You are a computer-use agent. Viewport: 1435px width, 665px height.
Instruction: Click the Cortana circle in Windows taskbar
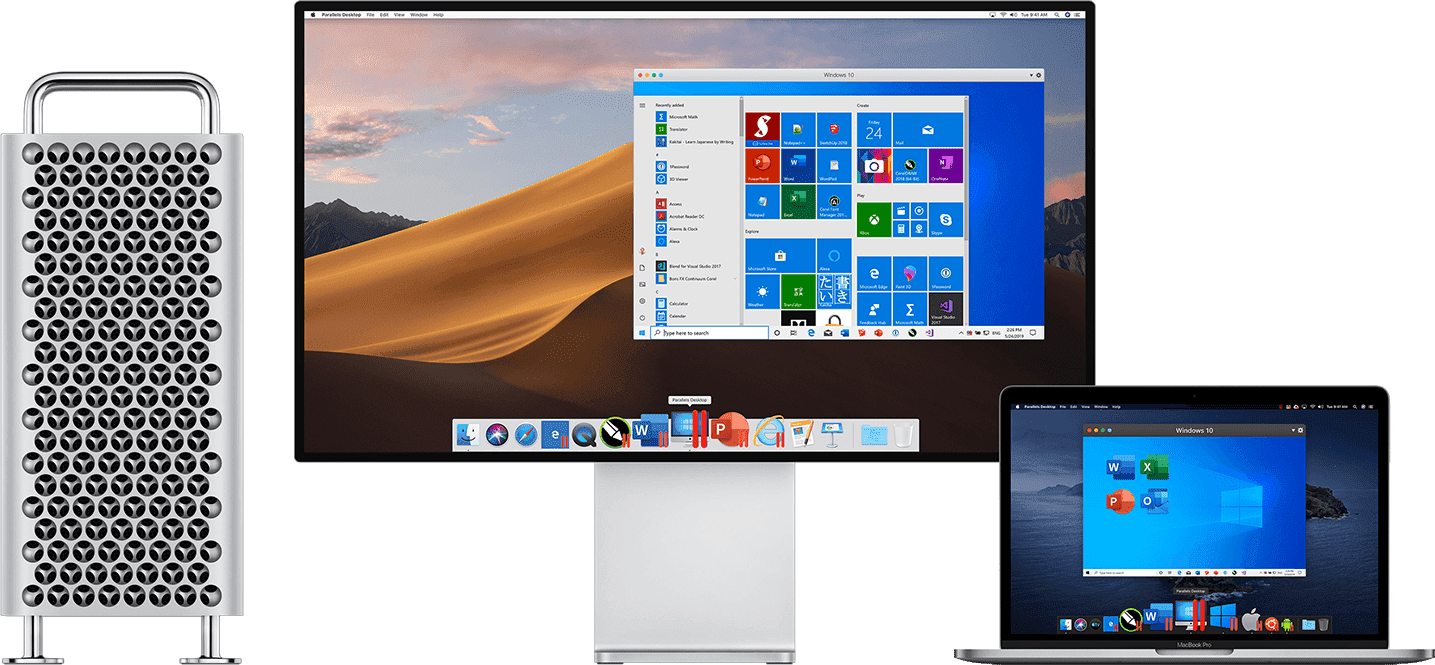777,332
